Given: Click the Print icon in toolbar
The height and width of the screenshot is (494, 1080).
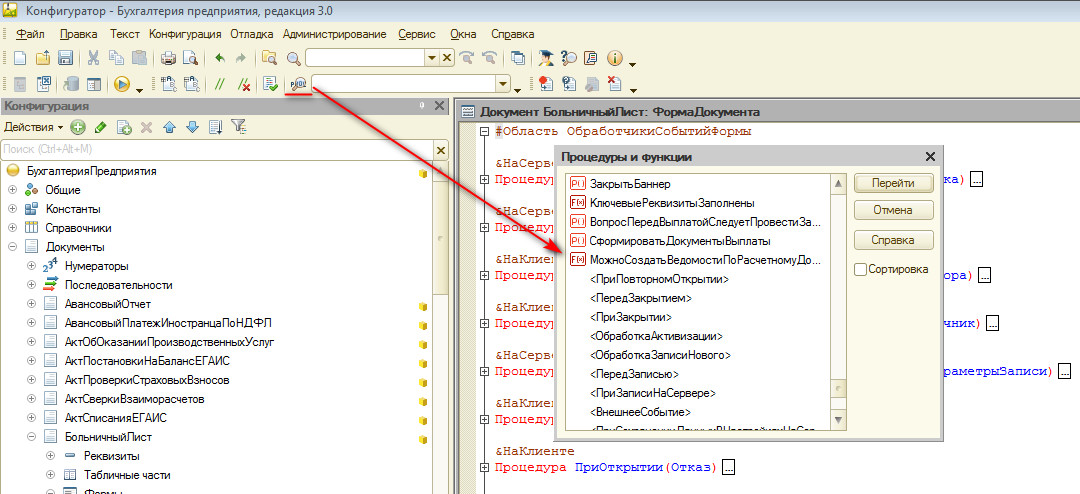Looking at the screenshot, I should [168, 58].
